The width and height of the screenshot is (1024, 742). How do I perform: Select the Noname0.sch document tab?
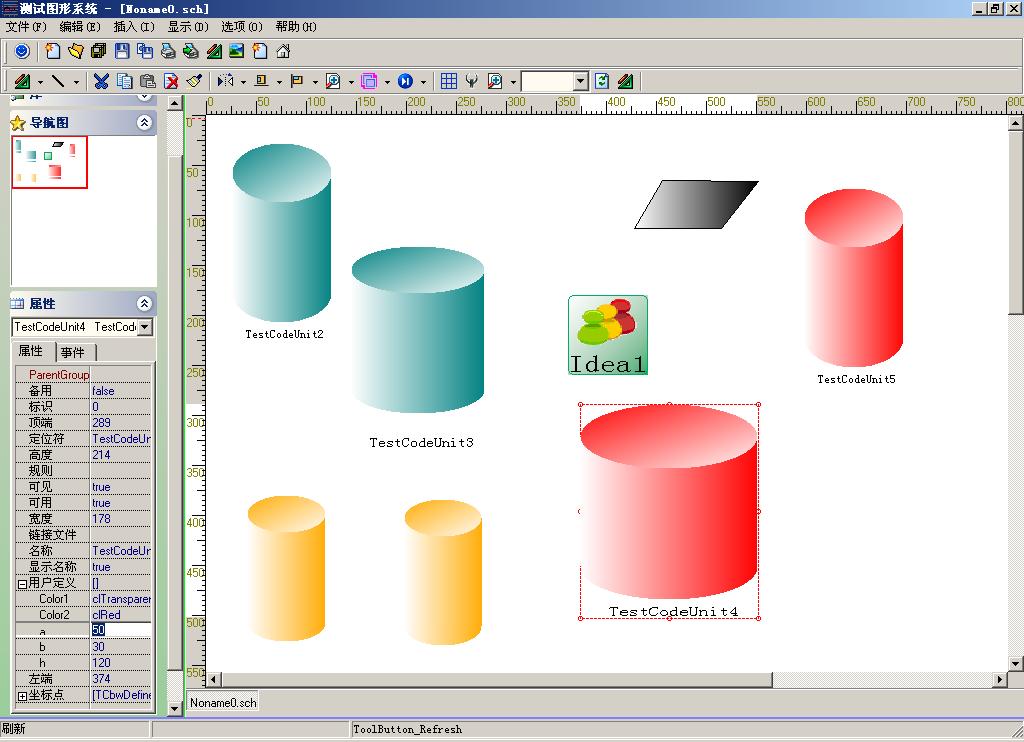pos(223,703)
